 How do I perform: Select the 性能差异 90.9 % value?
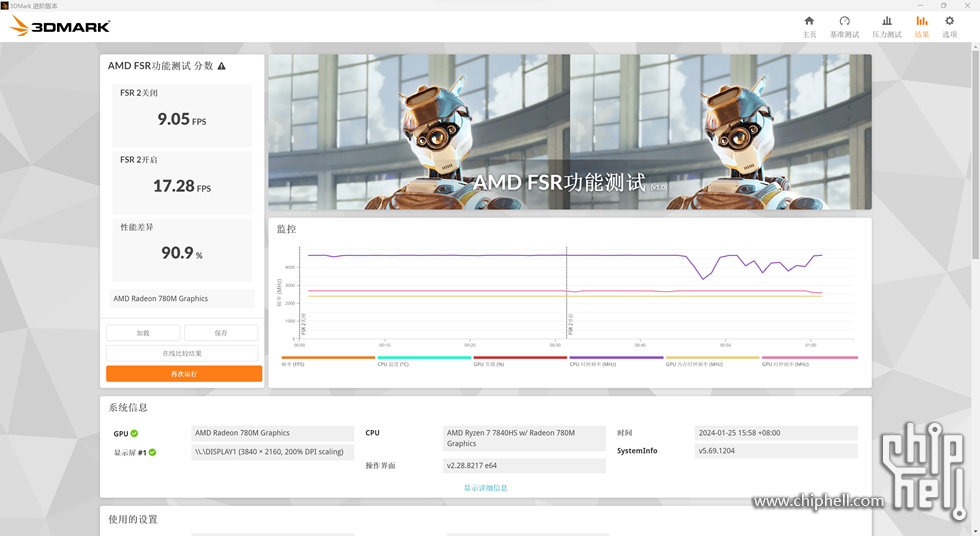coord(182,252)
